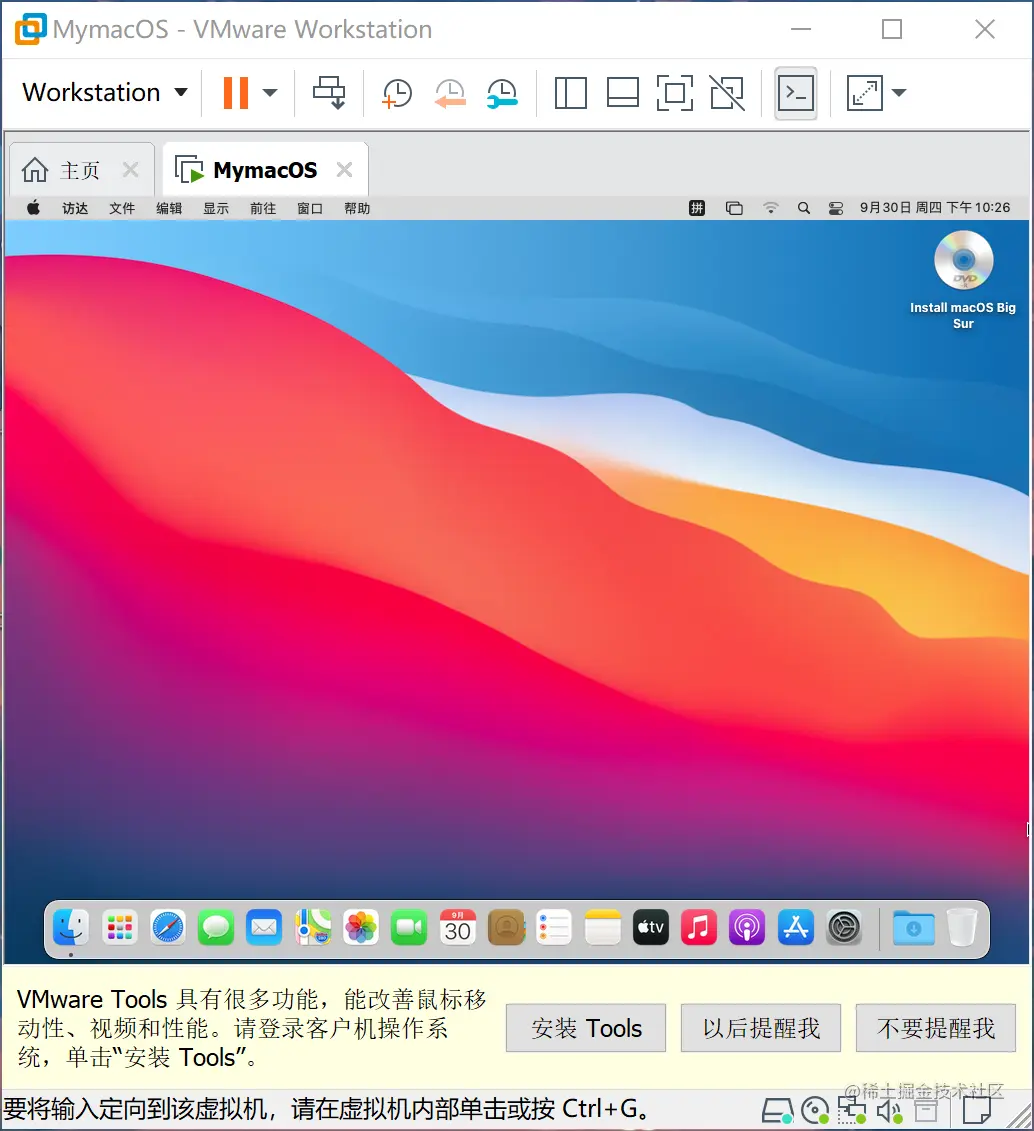Open Podcasts from the Dock

[747, 928]
